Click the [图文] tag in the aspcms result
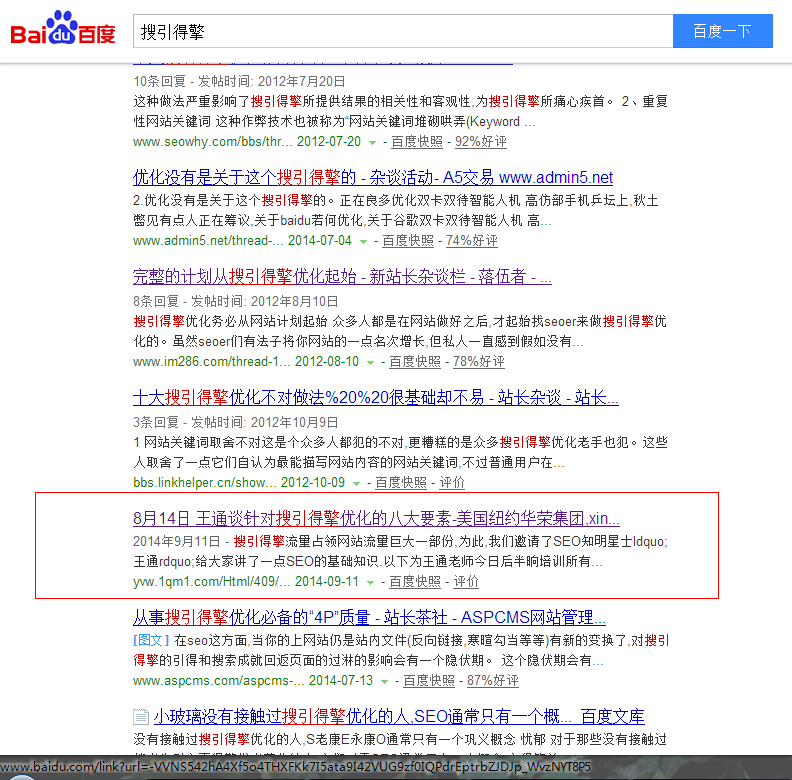The image size is (792, 780). (x=152, y=640)
